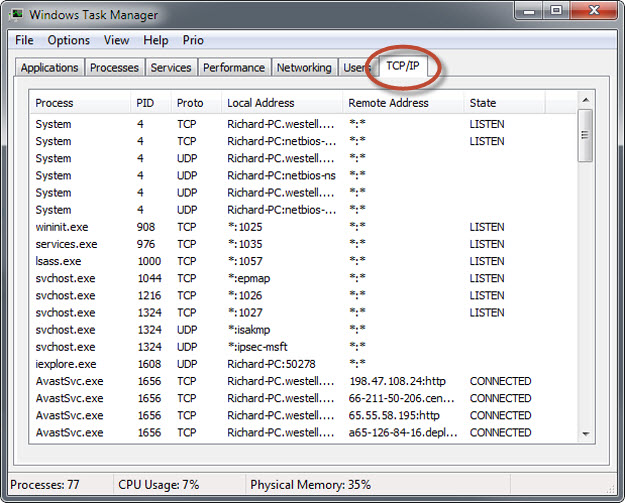
Task: Open the Help menu
Action: (x=155, y=40)
